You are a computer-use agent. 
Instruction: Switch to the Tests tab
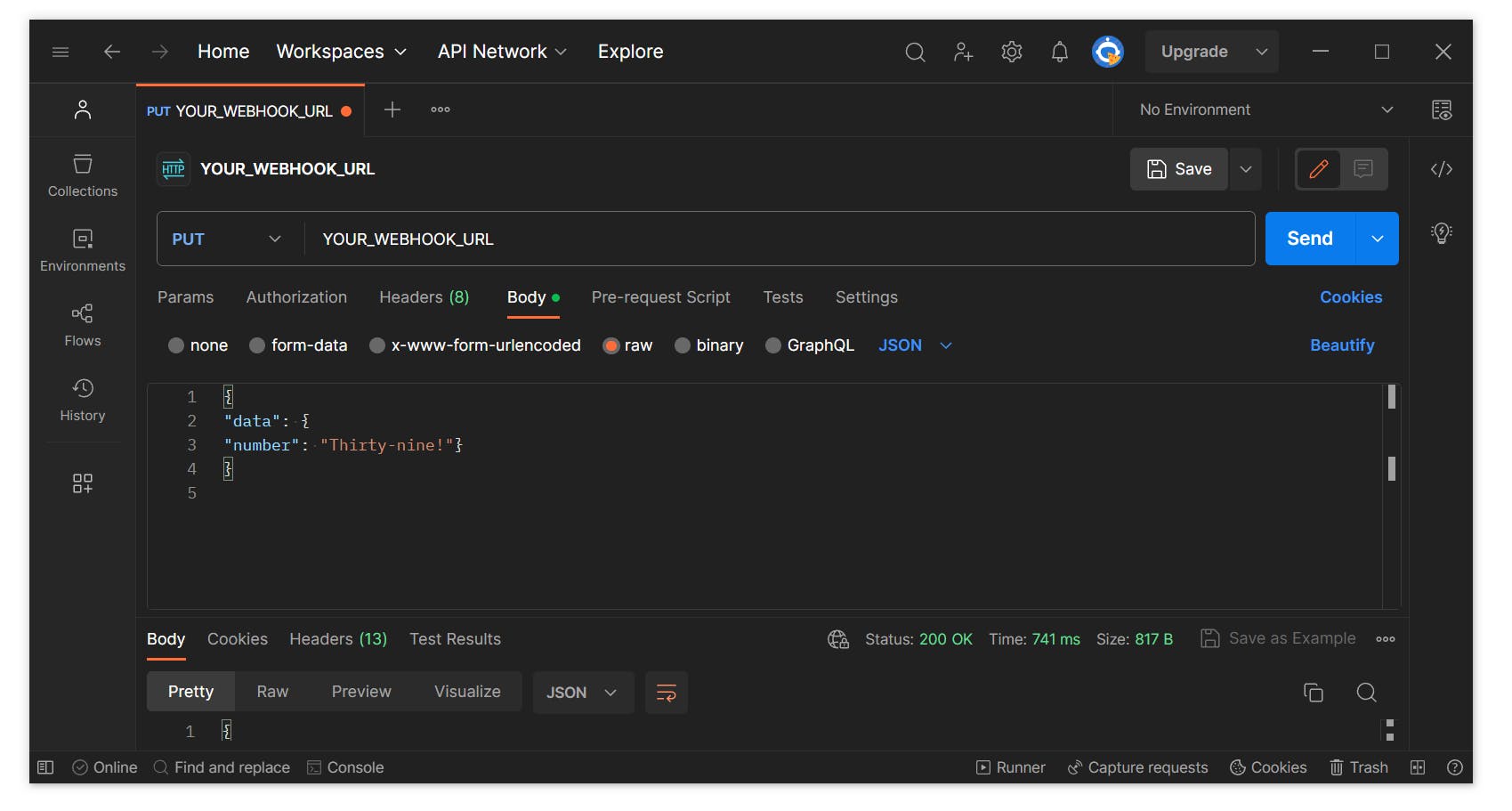(783, 297)
